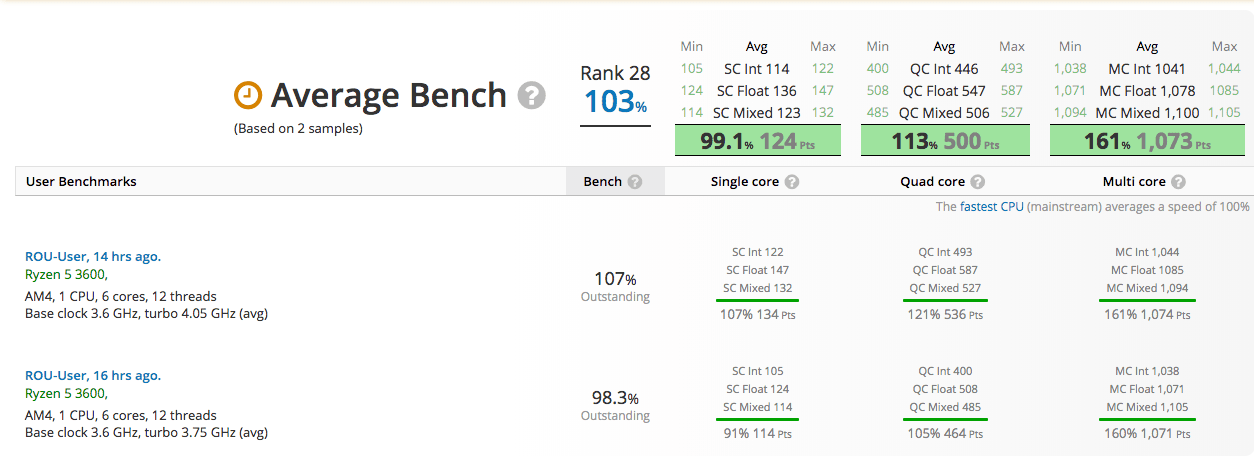Select the green 113% 500 Pts quad-core box

point(945,141)
